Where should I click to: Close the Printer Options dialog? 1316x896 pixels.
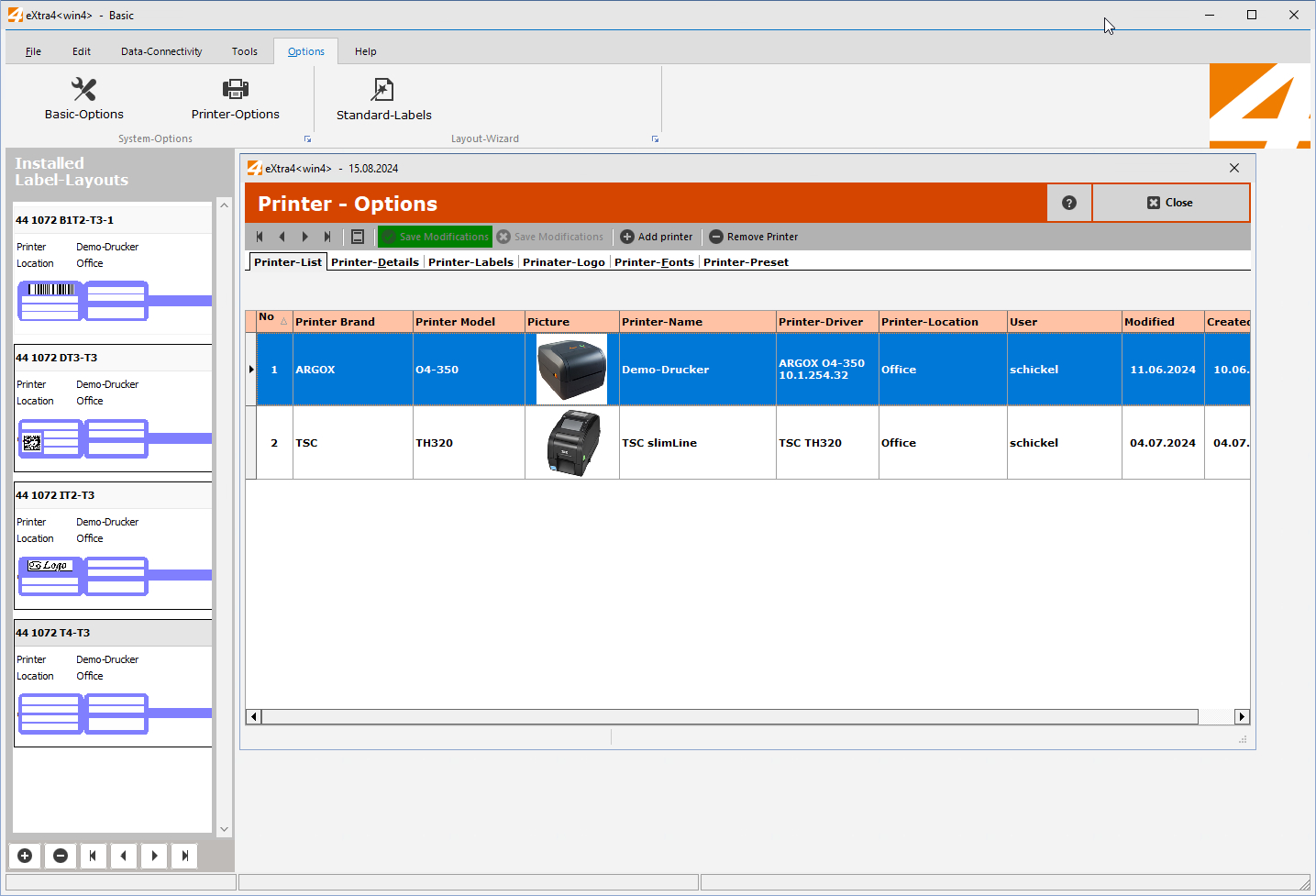pyautogui.click(x=1170, y=203)
